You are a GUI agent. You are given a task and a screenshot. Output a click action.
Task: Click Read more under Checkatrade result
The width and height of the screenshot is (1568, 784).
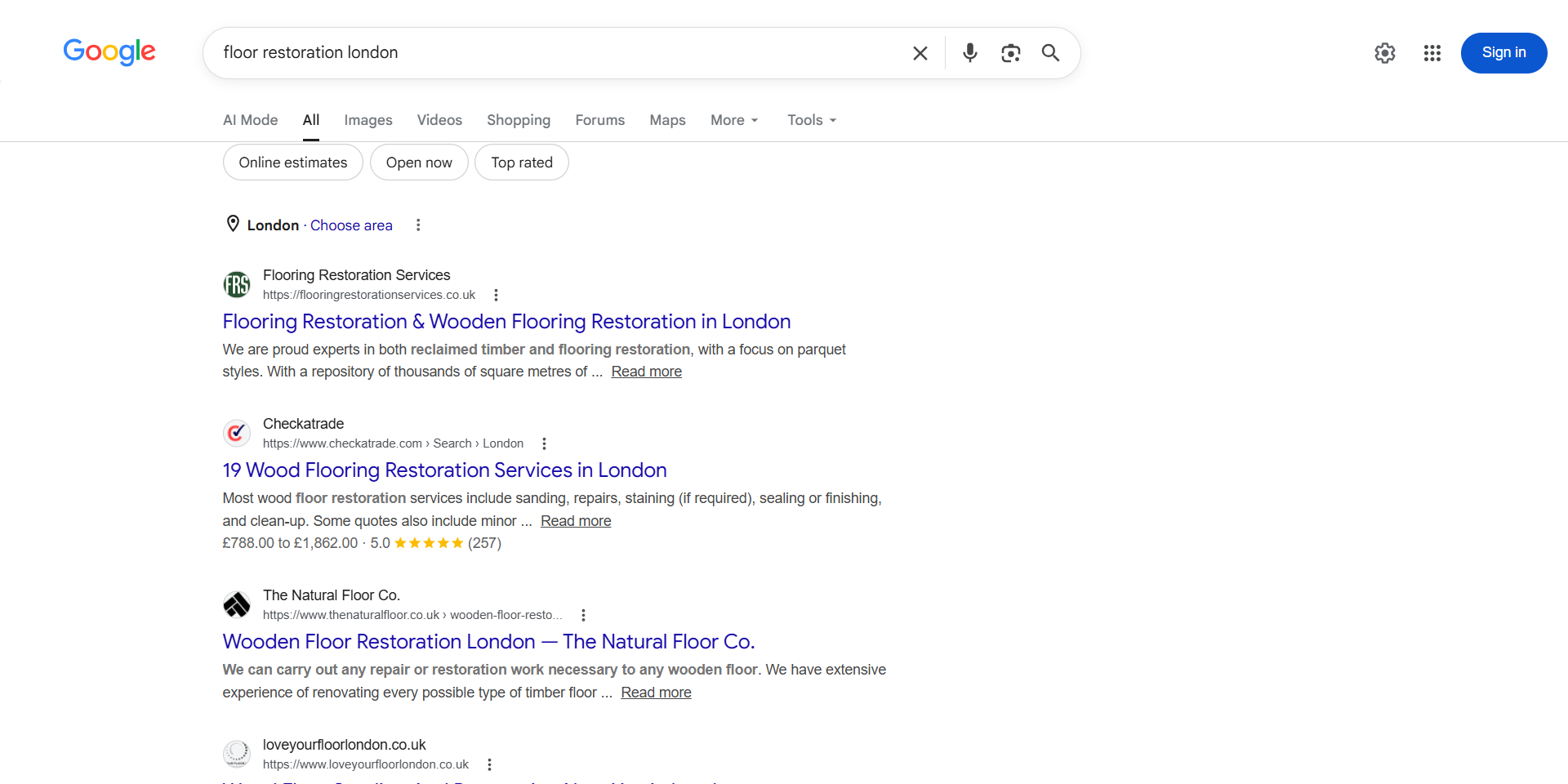pyautogui.click(x=576, y=521)
